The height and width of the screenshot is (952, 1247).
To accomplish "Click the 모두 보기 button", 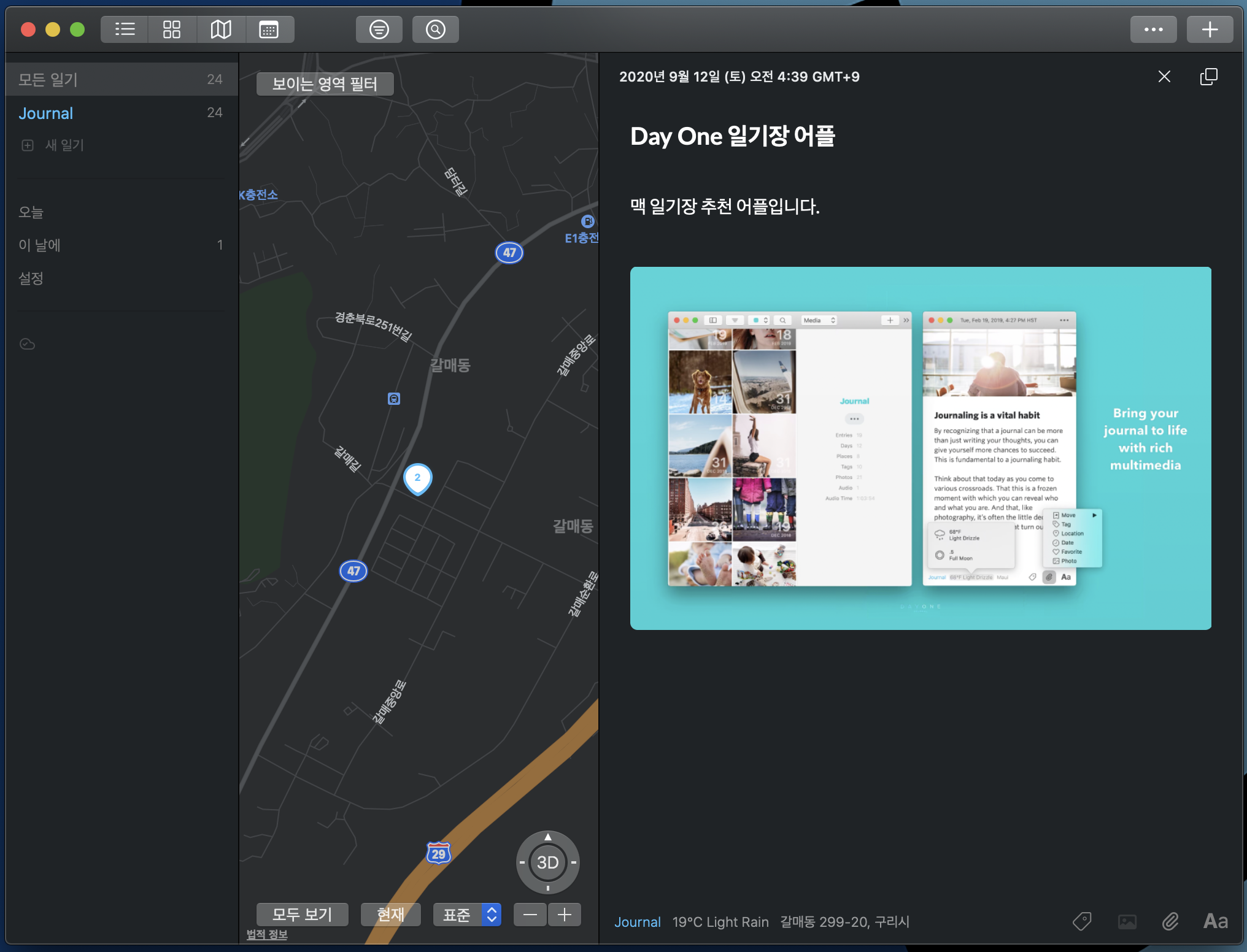I will [302, 915].
